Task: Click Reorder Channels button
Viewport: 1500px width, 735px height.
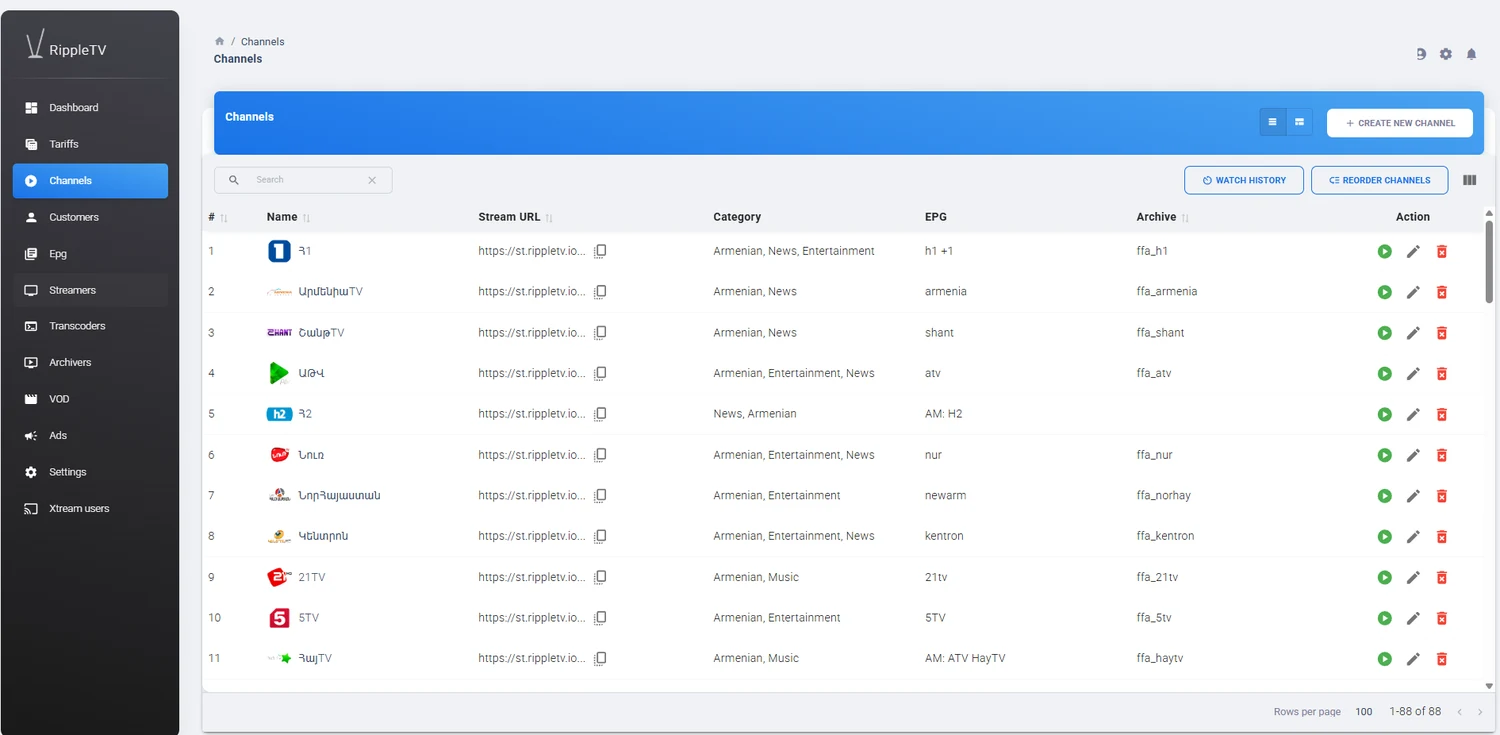Action: (1379, 180)
